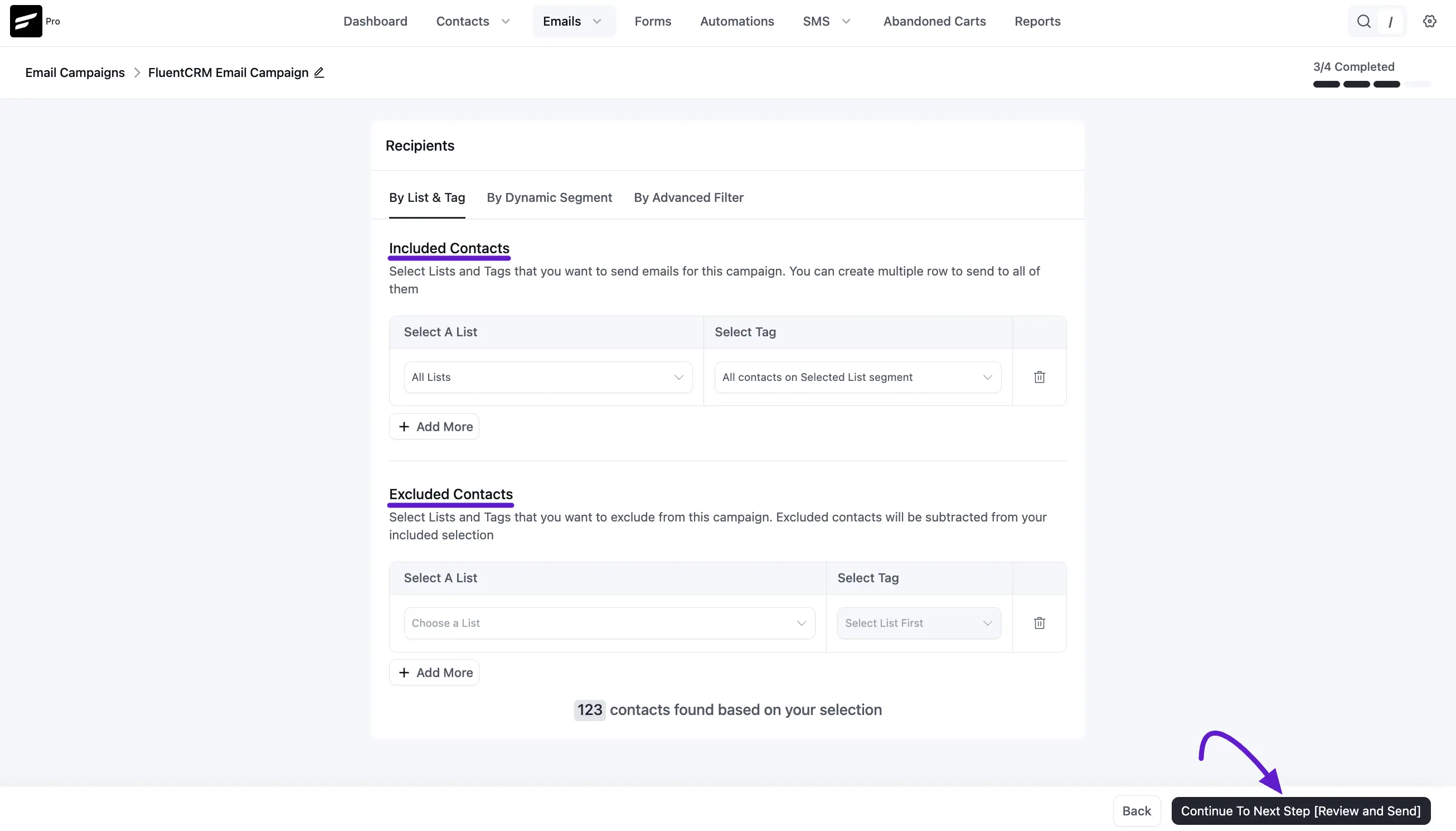Click the Recipients heading
1456x831 pixels.
(x=420, y=146)
